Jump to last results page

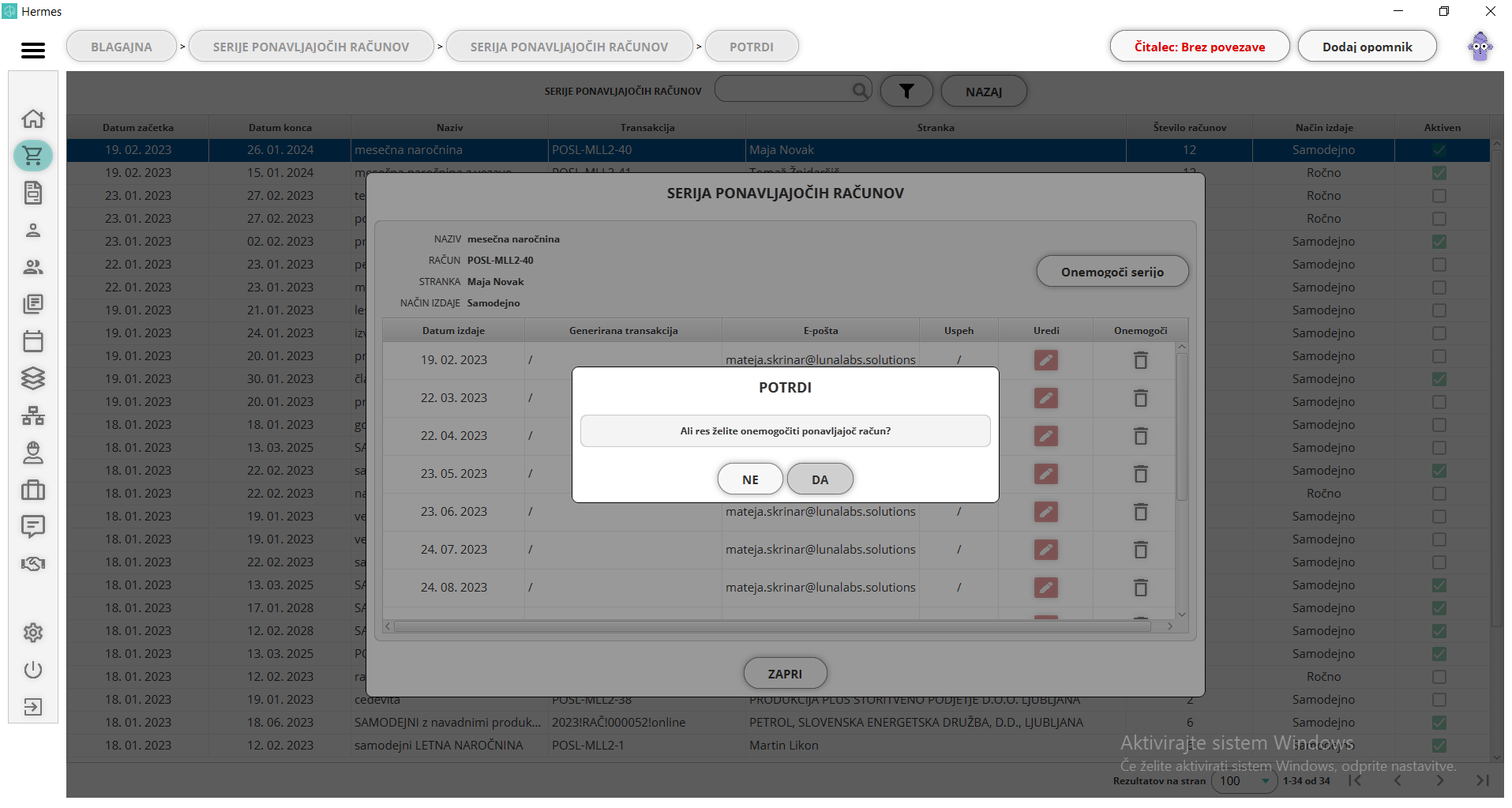1483,780
